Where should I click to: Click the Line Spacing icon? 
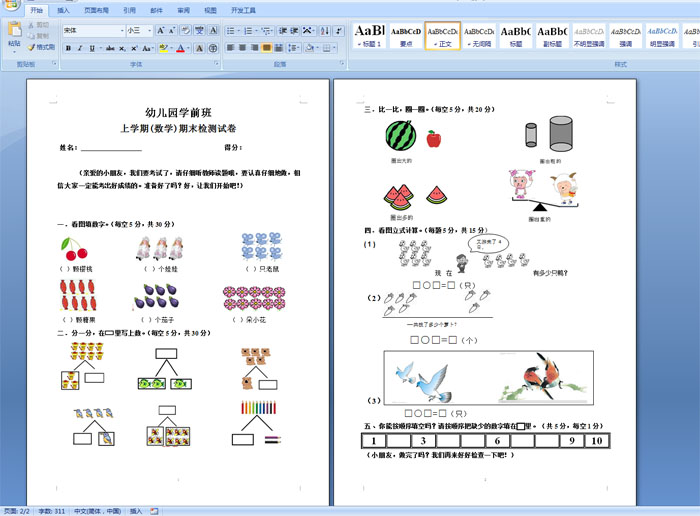point(292,48)
